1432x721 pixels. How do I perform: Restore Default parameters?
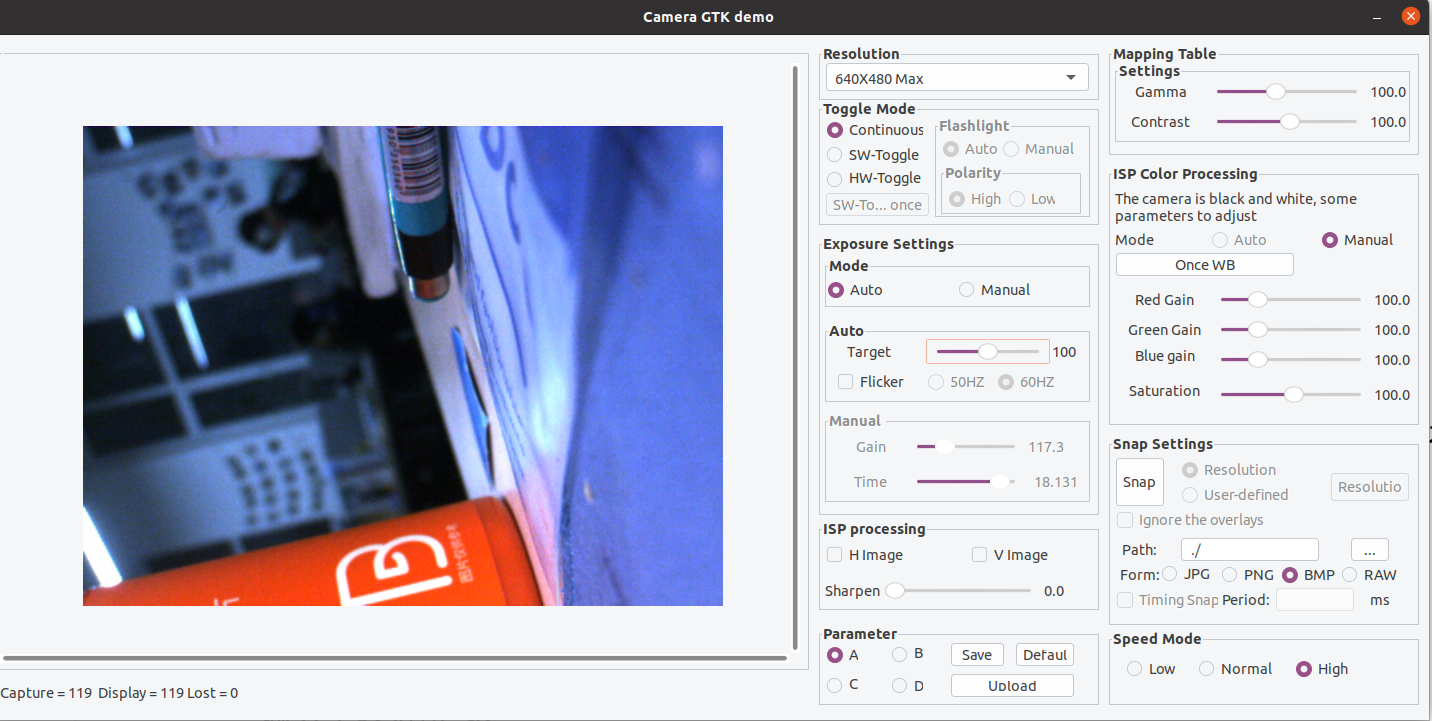click(x=1045, y=655)
